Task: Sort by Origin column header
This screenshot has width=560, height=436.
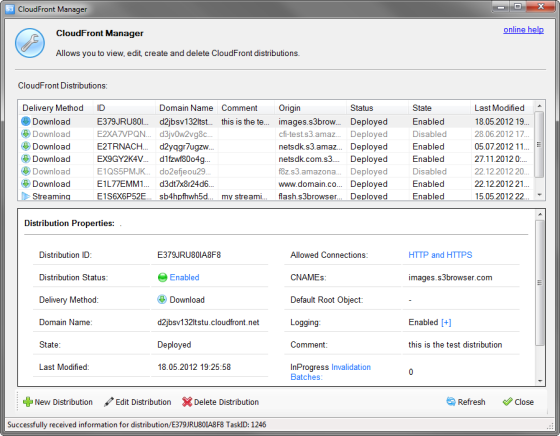Action: 310,108
